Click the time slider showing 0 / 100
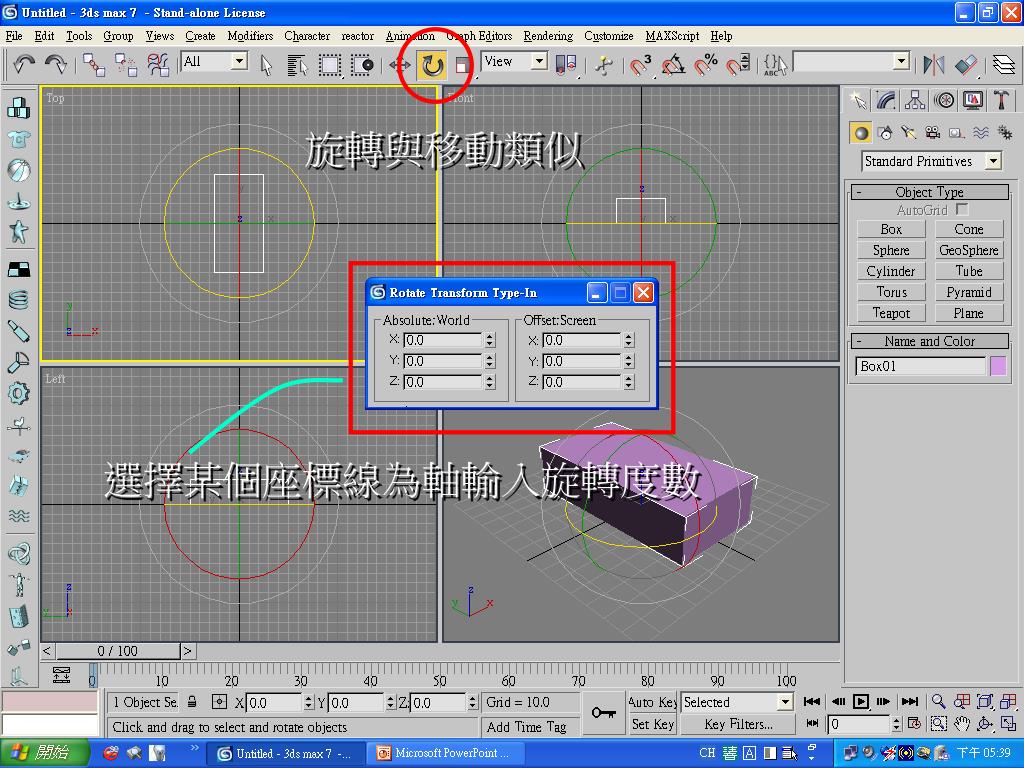This screenshot has width=1024, height=768. tap(118, 651)
